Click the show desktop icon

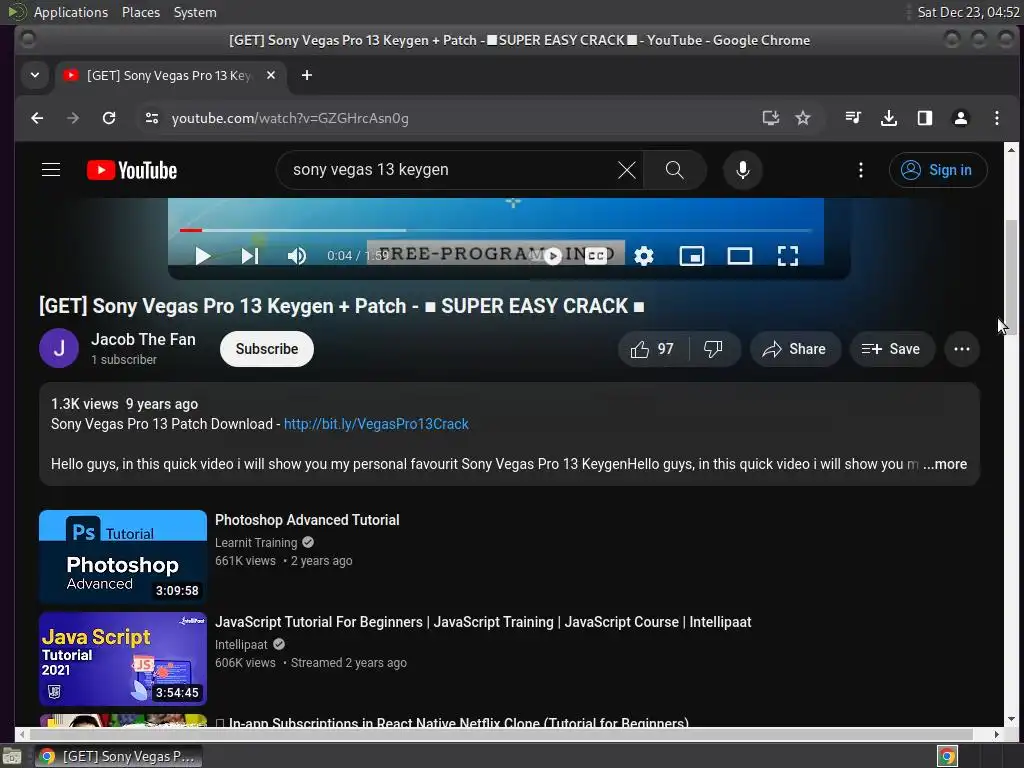tap(12, 757)
